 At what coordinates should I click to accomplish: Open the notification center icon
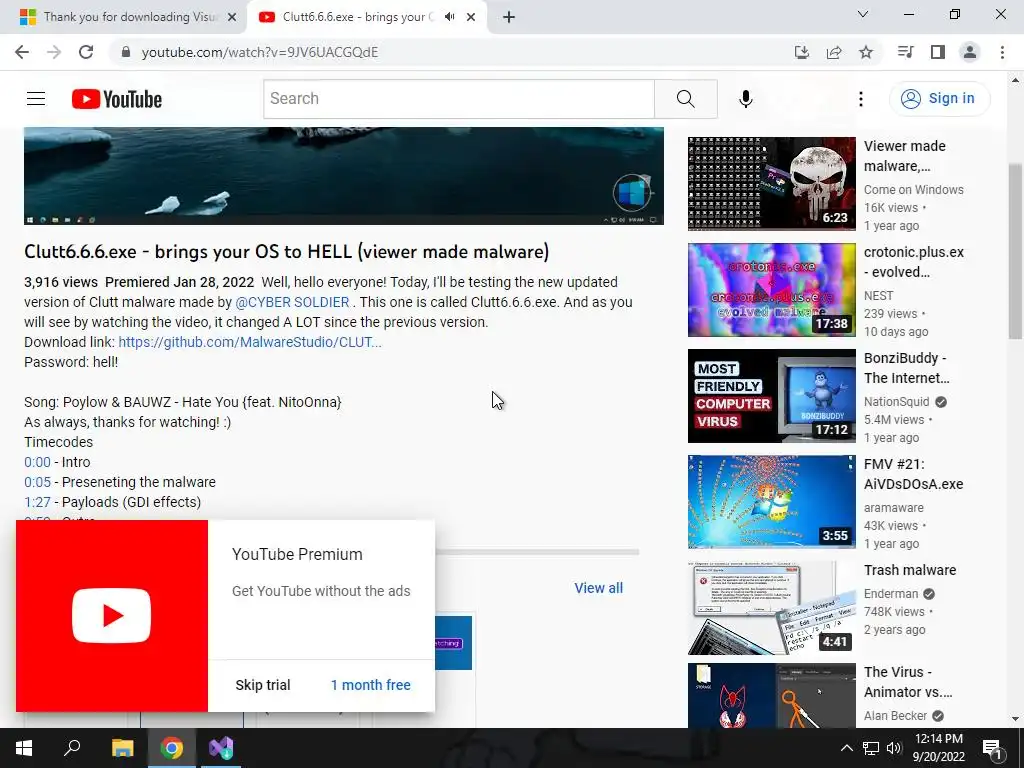coord(991,748)
